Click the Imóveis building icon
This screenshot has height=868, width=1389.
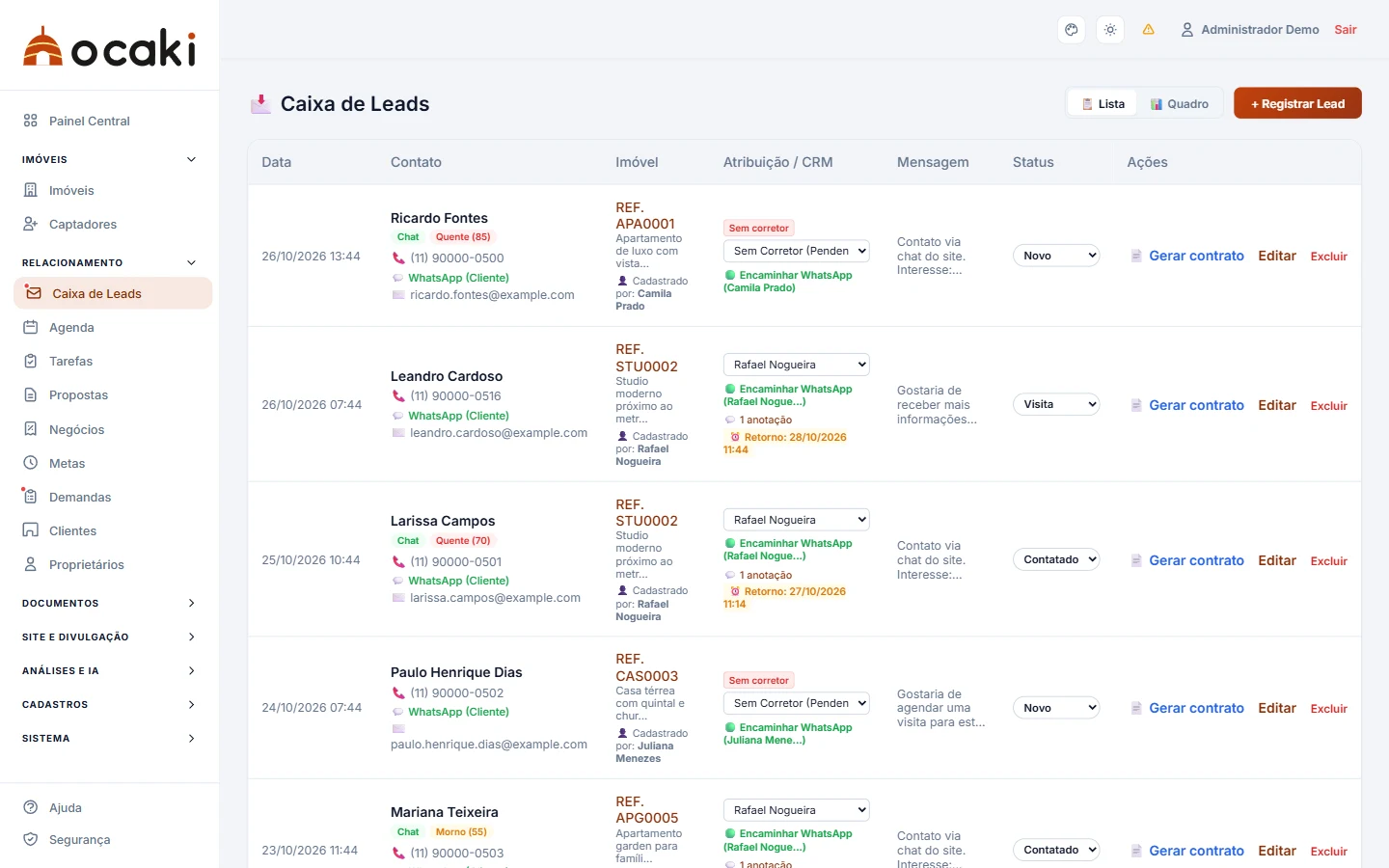point(31,190)
